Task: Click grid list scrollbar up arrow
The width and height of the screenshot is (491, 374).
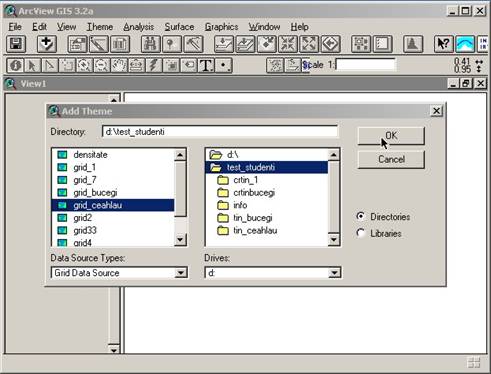Action: [x=180, y=155]
